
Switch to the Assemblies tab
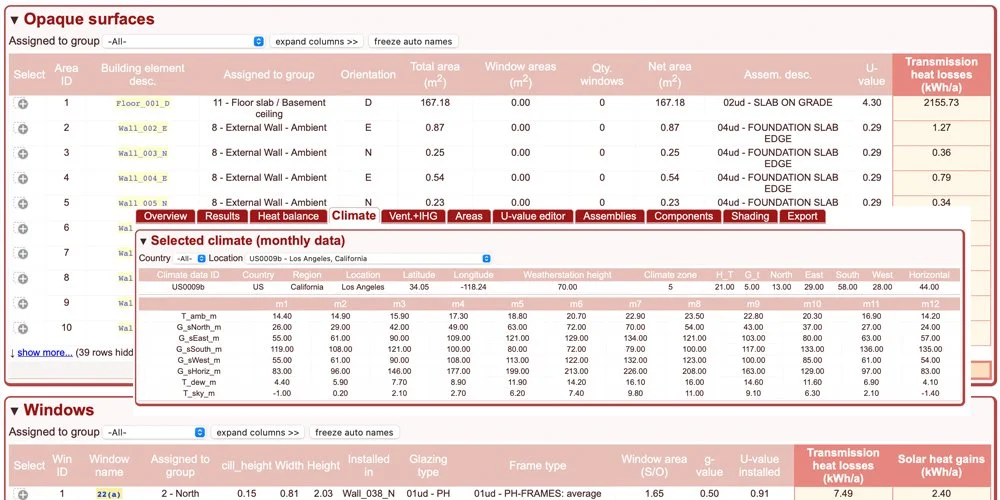tap(609, 216)
